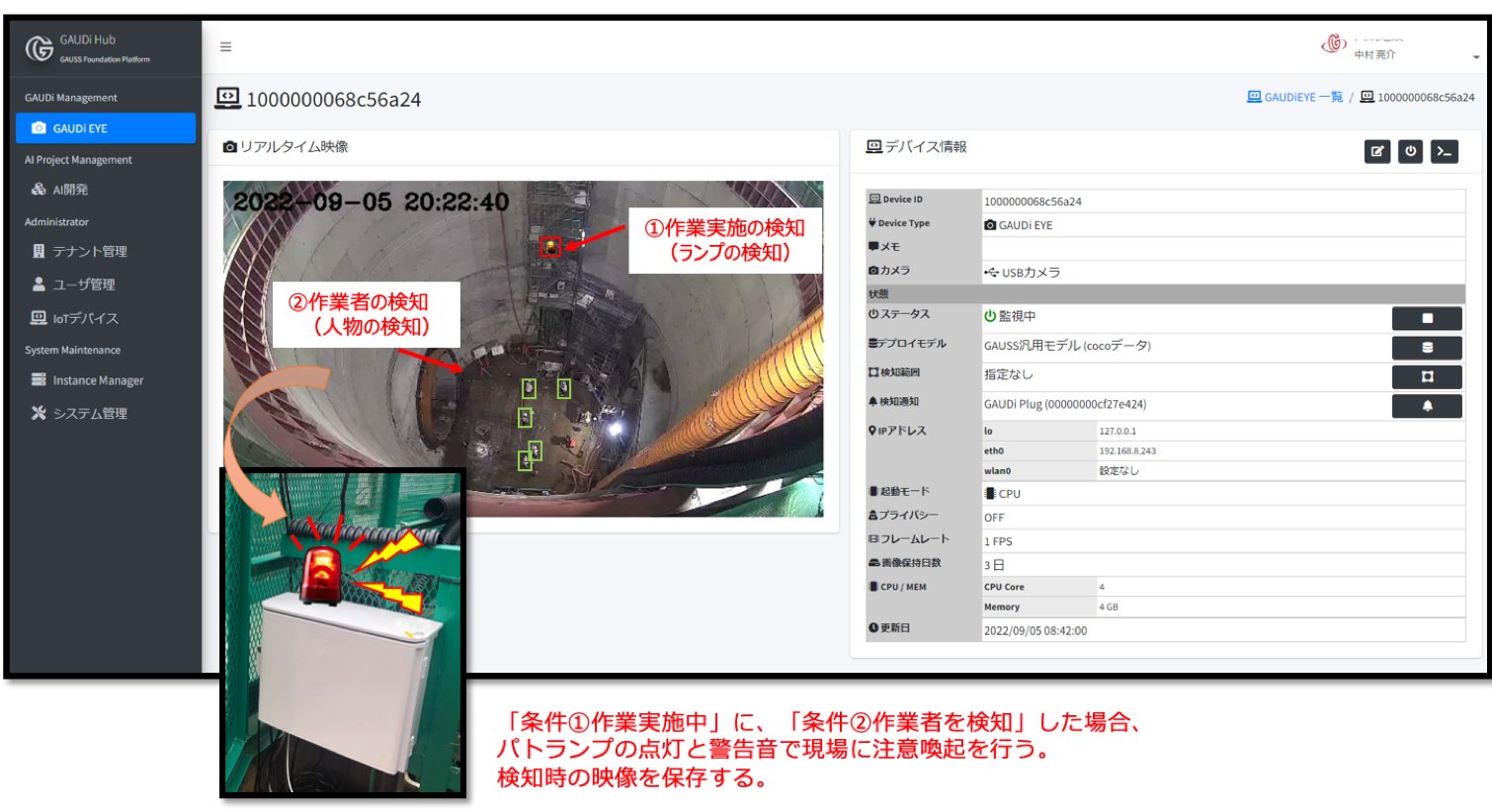This screenshot has height=812, width=1492.
Task: Click the edit device info button
Action: coord(1377,151)
